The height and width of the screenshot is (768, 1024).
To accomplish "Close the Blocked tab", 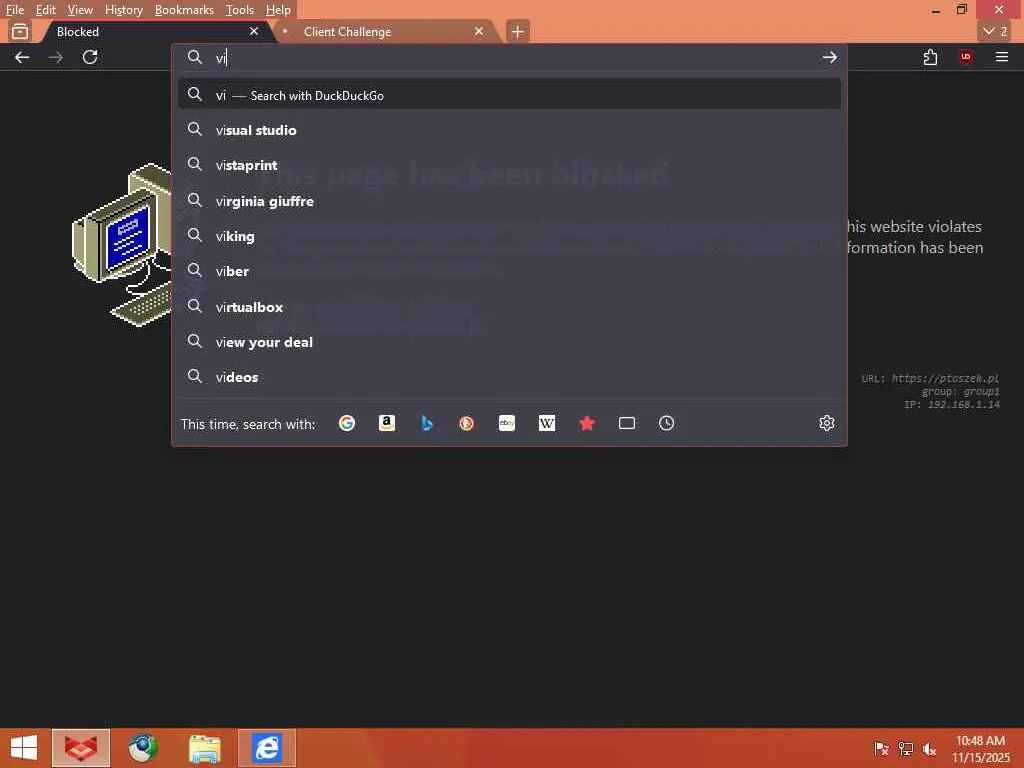I will point(254,31).
